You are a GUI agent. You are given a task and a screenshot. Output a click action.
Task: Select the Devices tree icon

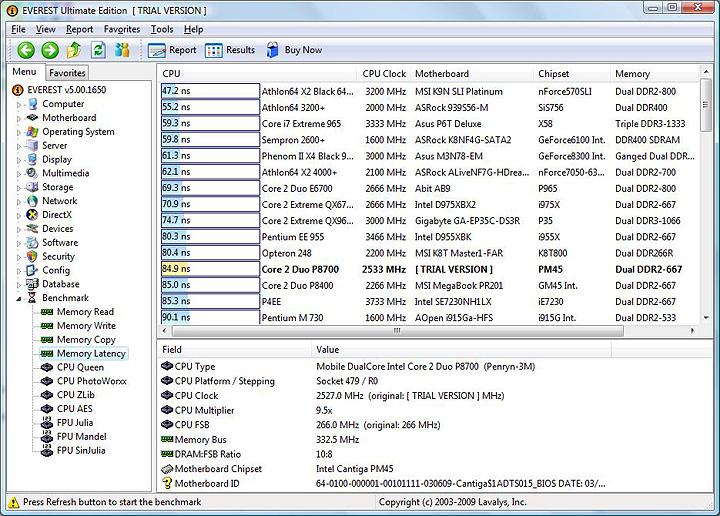coord(32,229)
